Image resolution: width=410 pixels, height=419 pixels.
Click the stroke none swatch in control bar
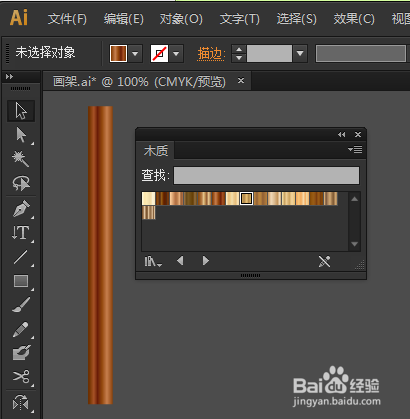159,53
